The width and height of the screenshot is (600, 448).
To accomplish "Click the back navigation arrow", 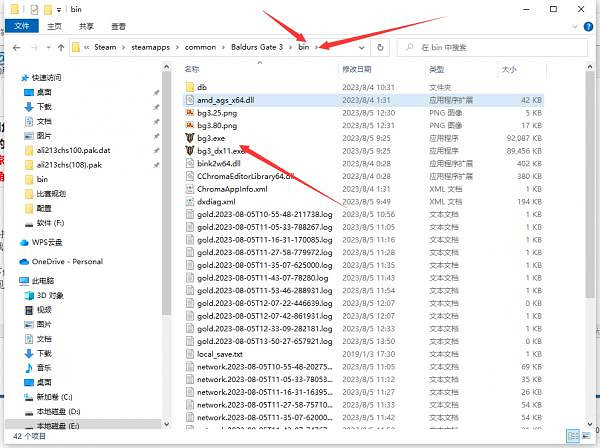I will click(x=11, y=47).
